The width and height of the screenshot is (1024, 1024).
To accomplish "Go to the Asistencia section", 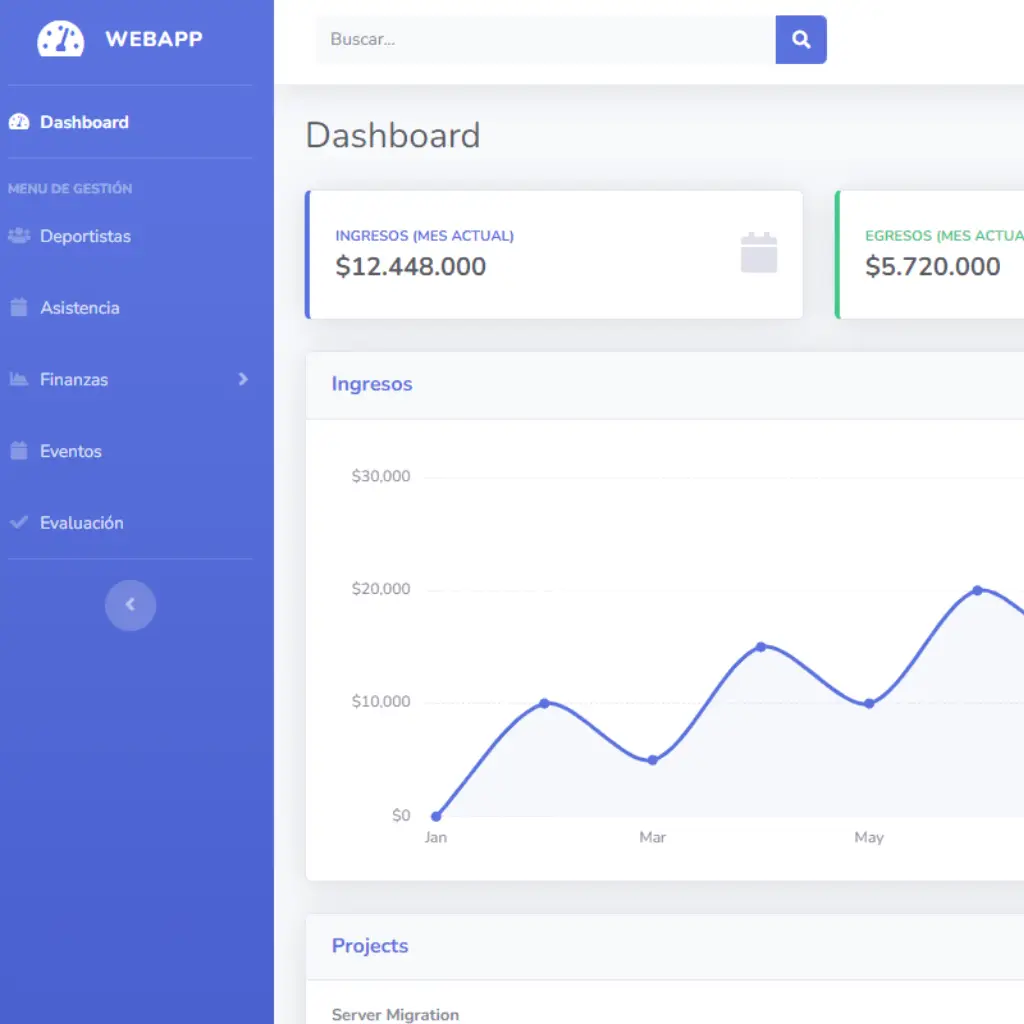I will point(80,308).
